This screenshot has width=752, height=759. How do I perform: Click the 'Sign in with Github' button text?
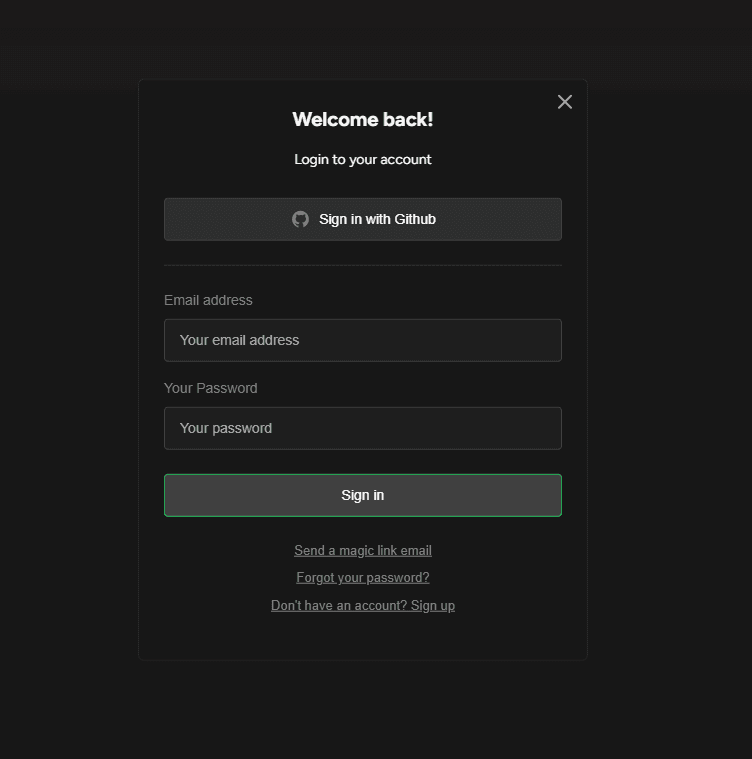377,219
